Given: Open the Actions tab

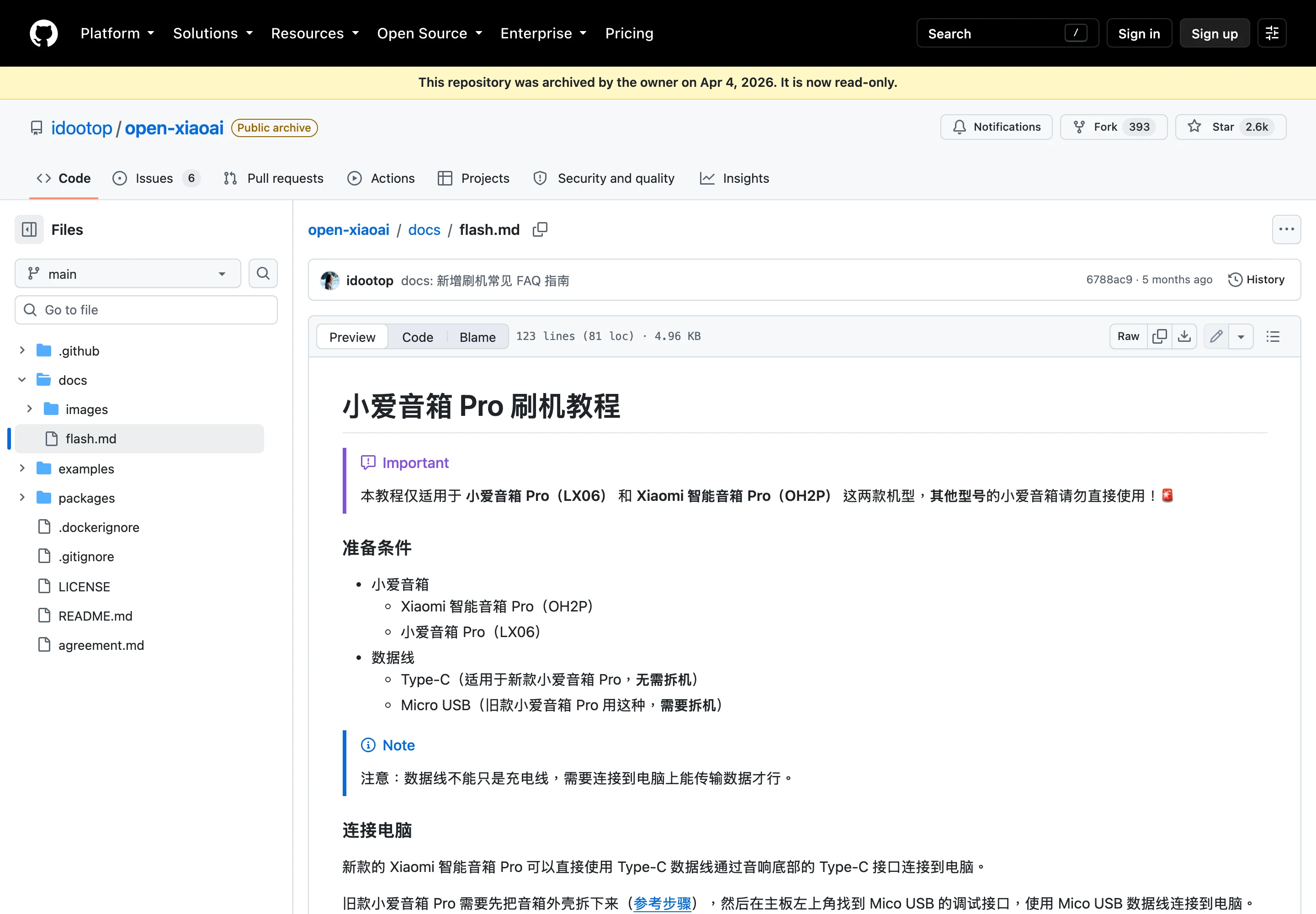Looking at the screenshot, I should pos(381,179).
